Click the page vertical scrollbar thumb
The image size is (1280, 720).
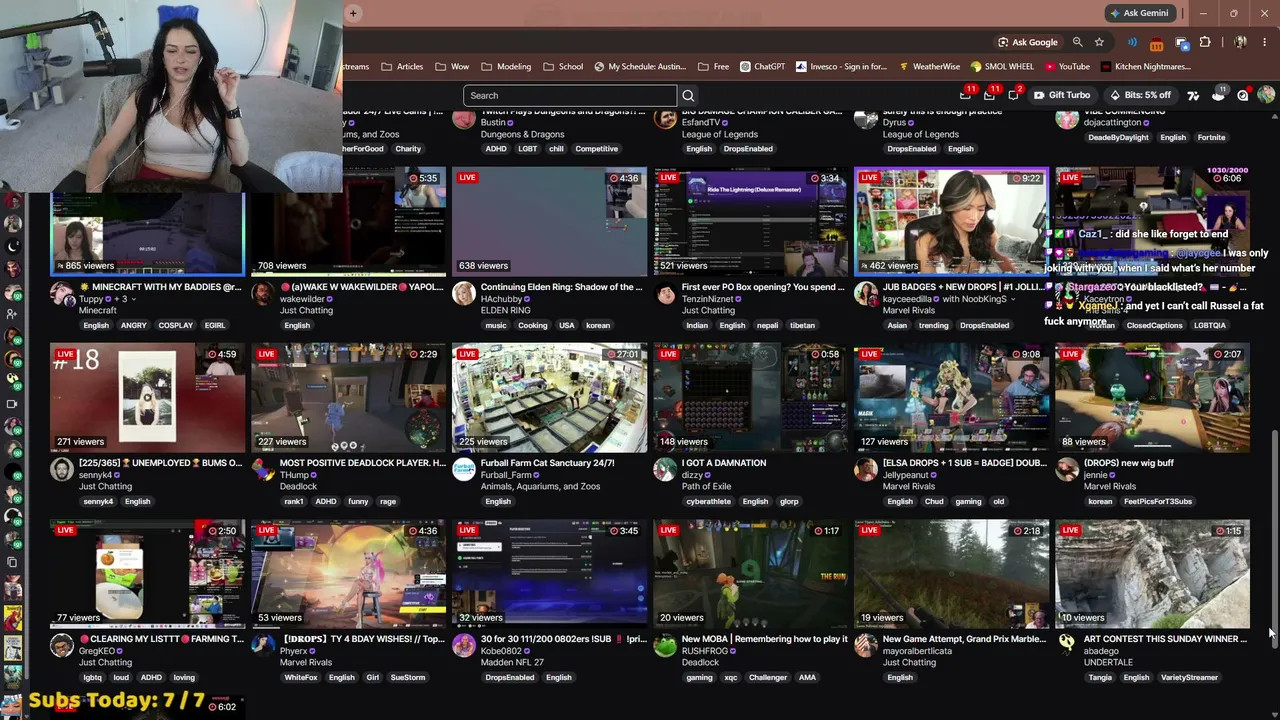[x=1274, y=540]
